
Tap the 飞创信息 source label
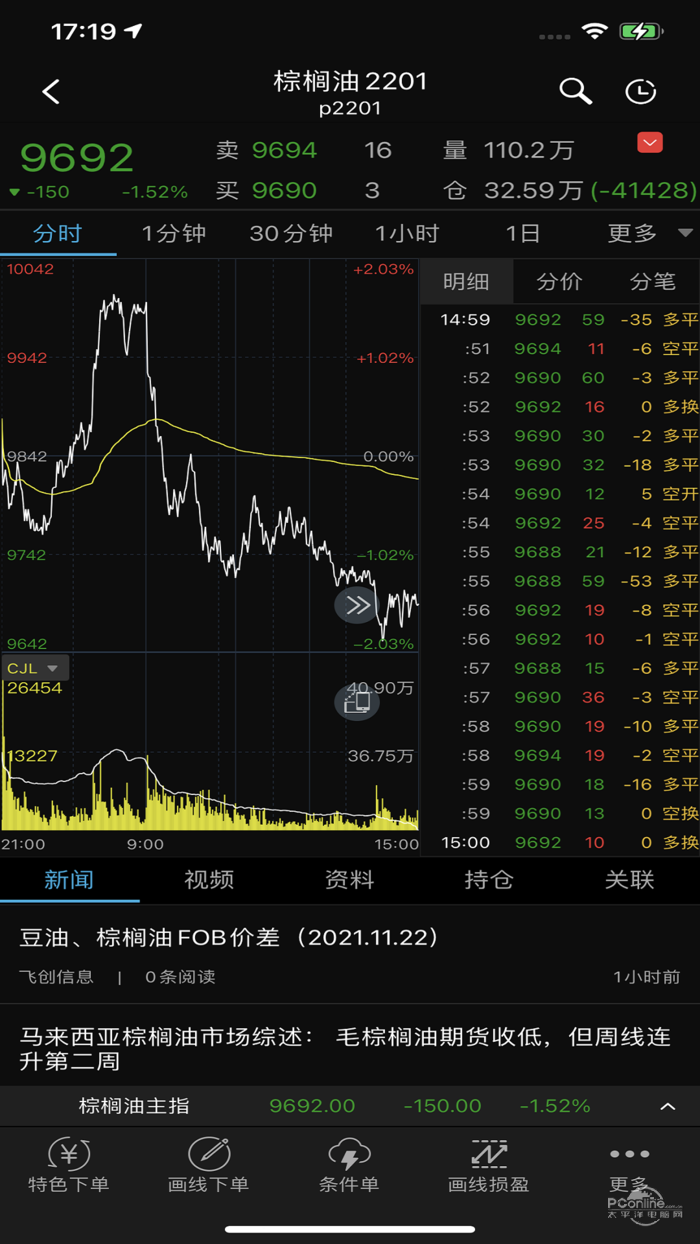pyautogui.click(x=56, y=977)
